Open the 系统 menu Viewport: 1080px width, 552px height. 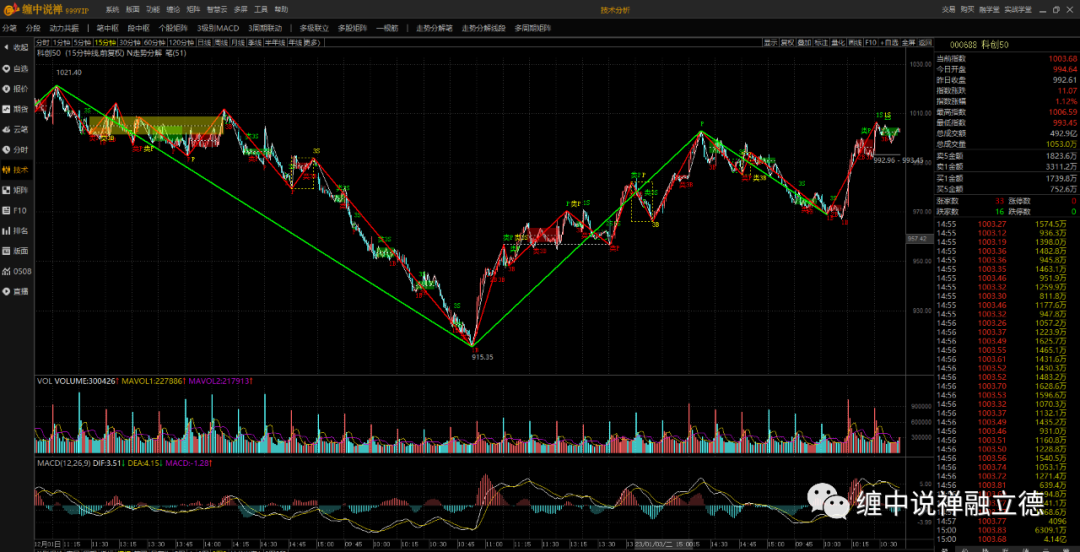pos(112,10)
